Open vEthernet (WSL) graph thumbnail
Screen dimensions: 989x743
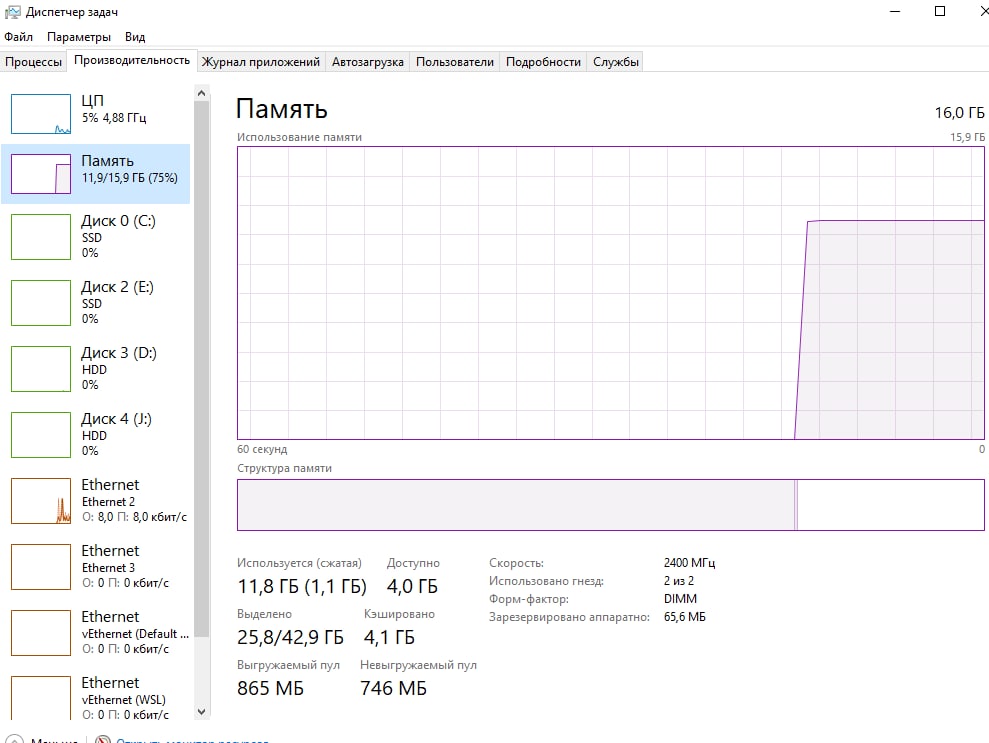(41, 698)
